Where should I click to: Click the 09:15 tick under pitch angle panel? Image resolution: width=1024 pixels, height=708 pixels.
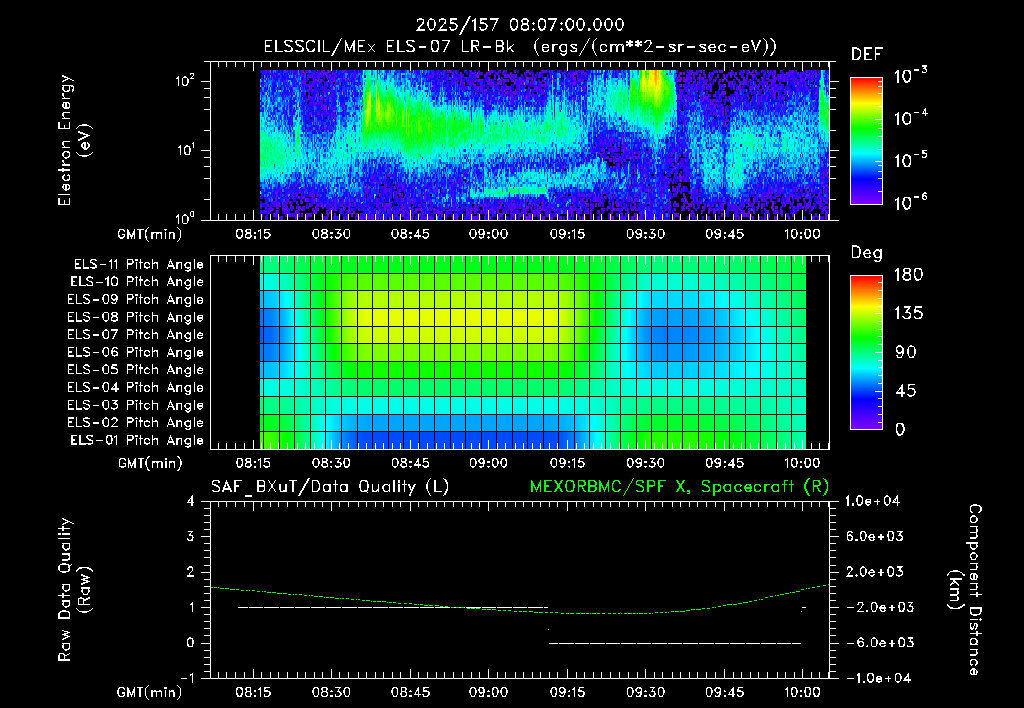point(567,463)
